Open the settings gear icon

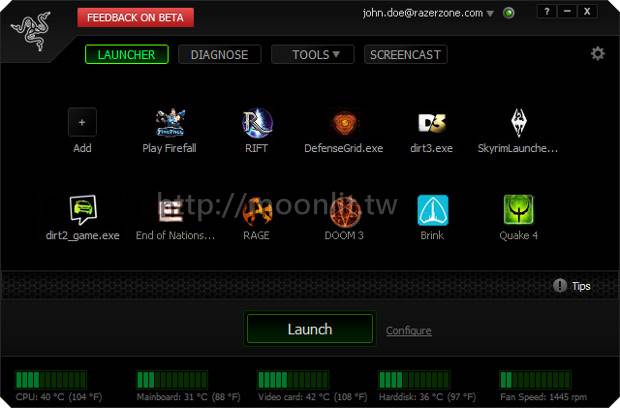coord(597,54)
